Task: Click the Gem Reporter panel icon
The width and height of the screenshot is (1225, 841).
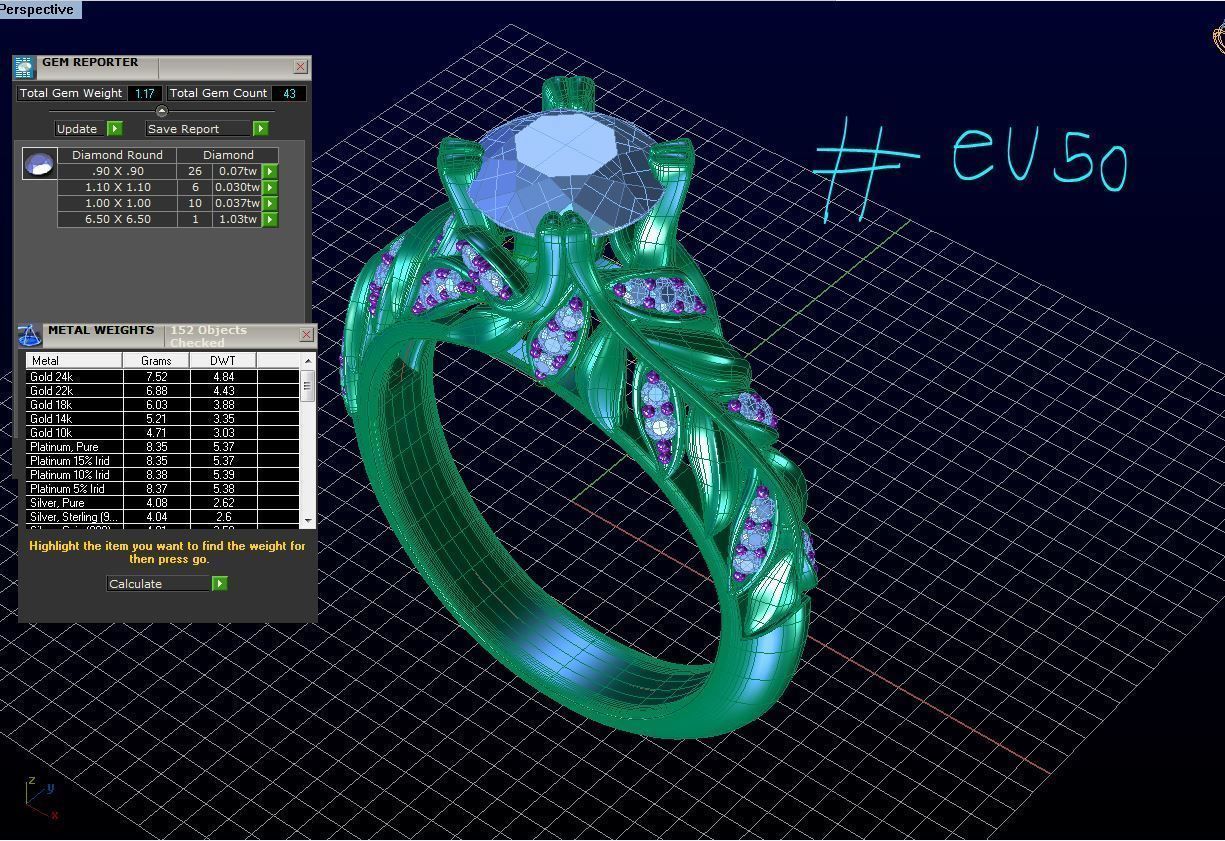Action: [25, 67]
